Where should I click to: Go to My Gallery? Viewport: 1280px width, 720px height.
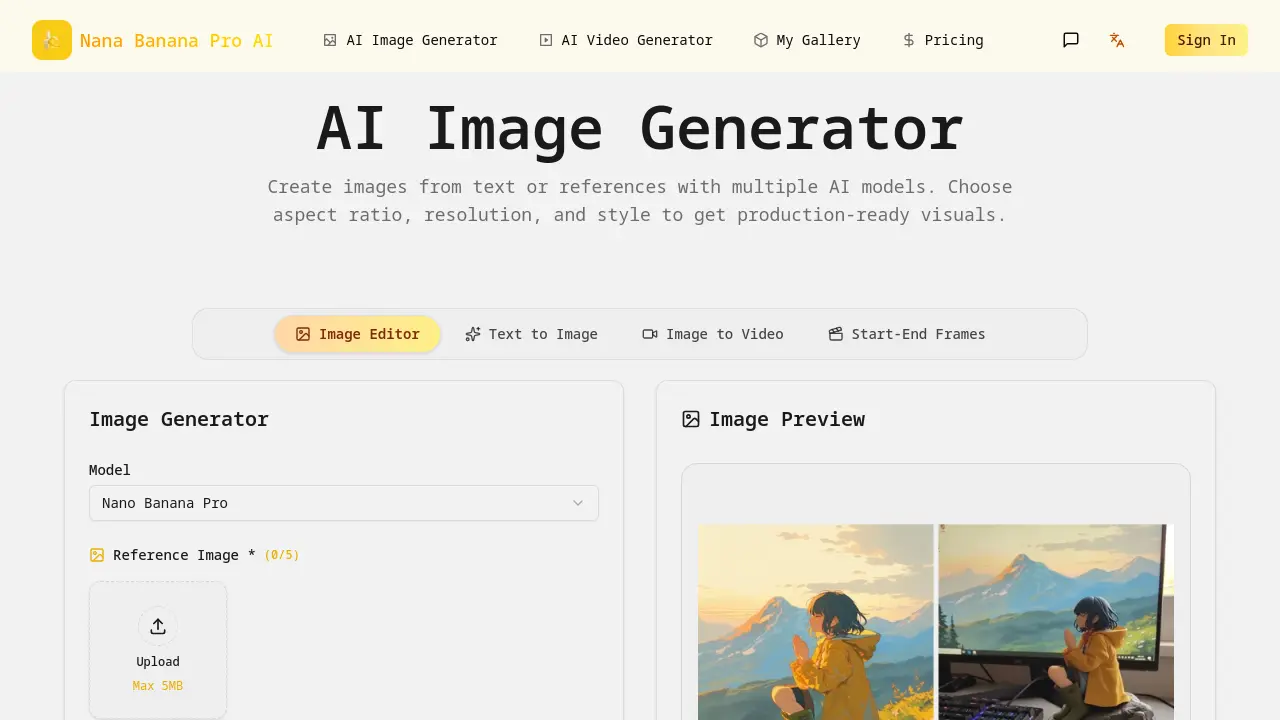(x=807, y=40)
